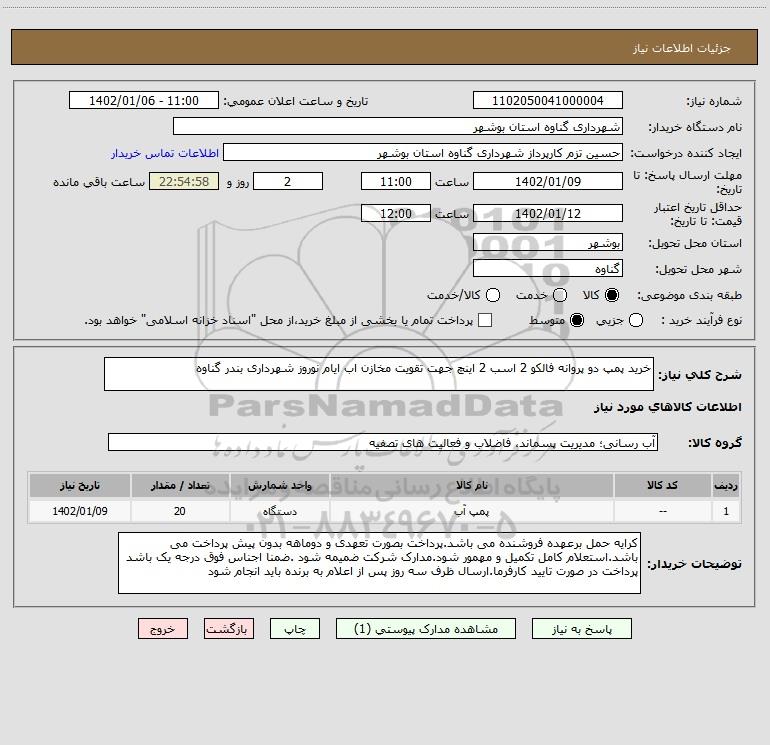This screenshot has height=745, width=770.
Task: Click the need number field 1102050041000004
Action: tap(548, 100)
